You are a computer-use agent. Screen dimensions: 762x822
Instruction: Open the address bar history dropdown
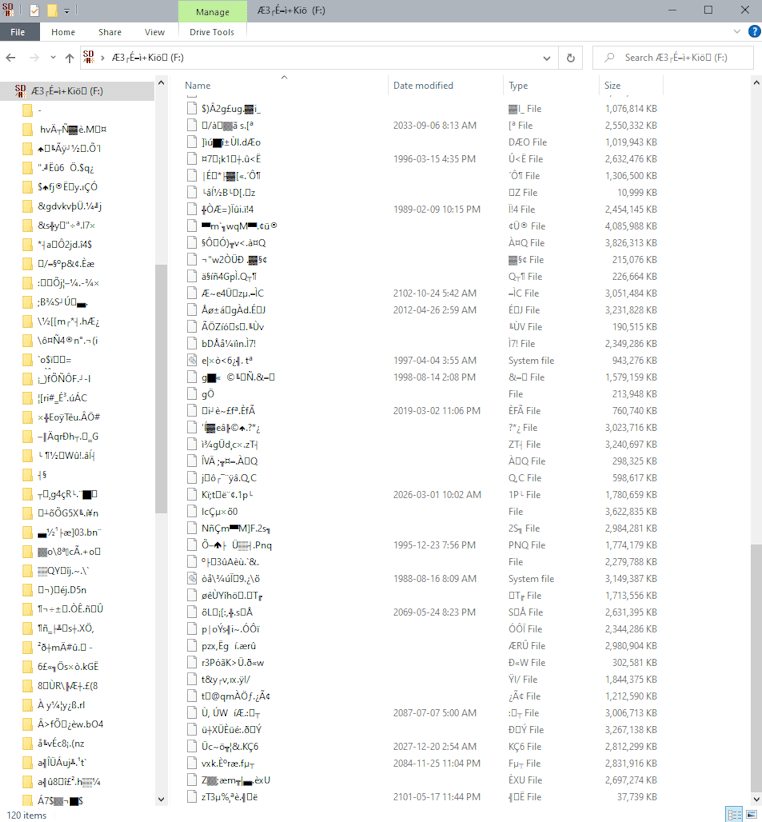click(x=548, y=58)
